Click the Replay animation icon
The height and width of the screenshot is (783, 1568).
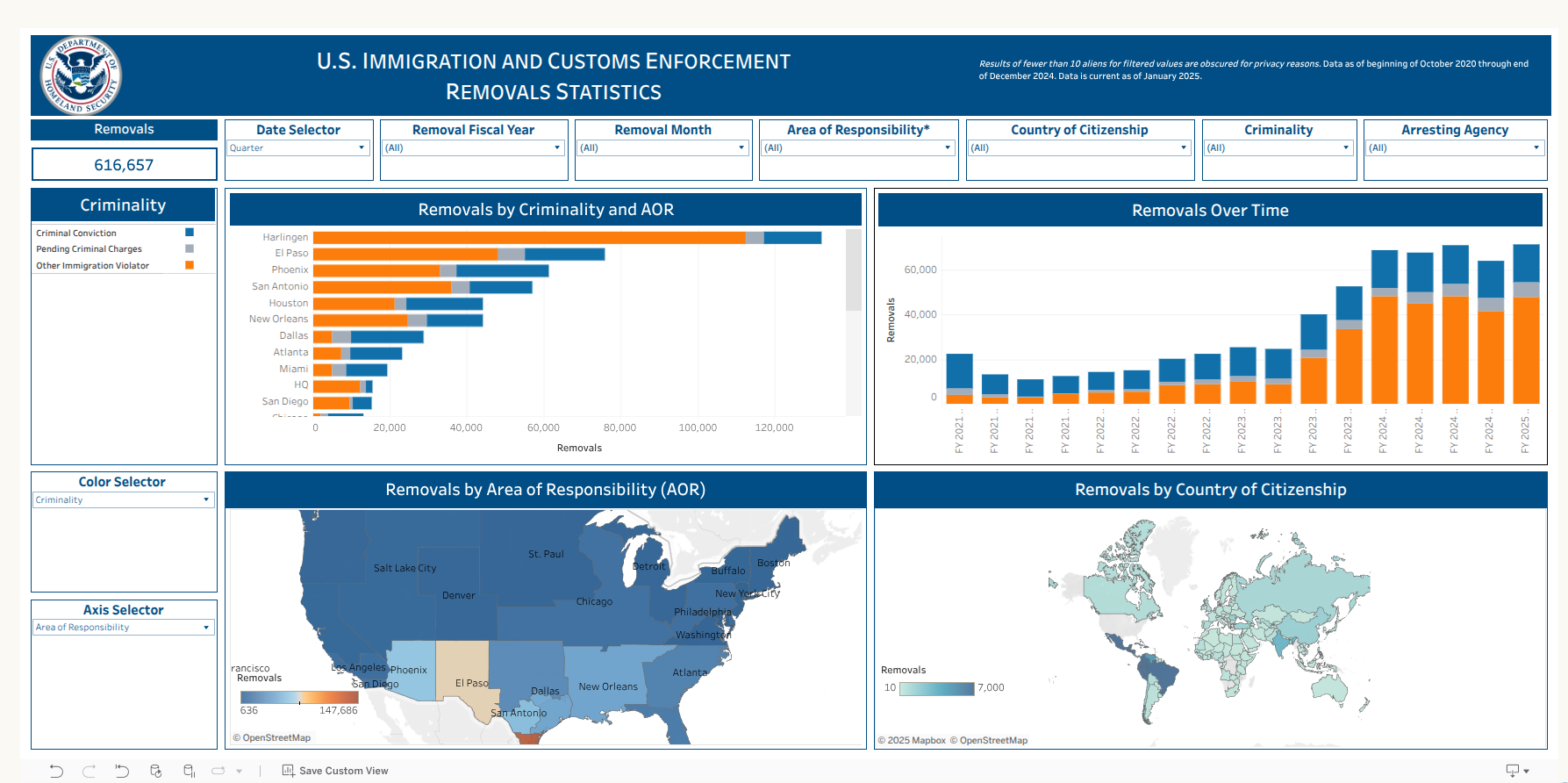click(218, 771)
